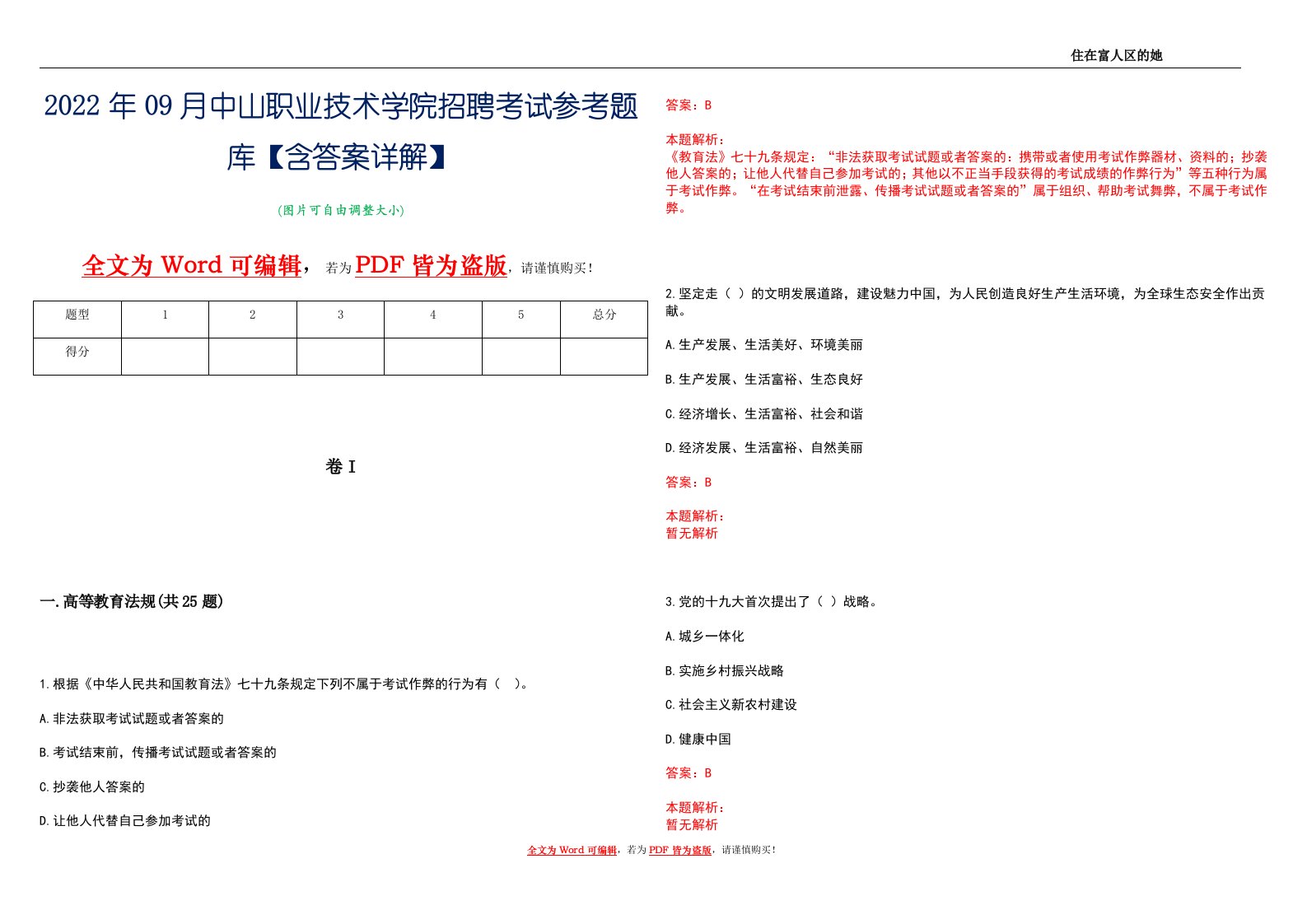This screenshot has height=924, width=1307.
Task: Click the title line 2022年09月中山职业技术学院招聘考试参考题
Action: pos(341,107)
